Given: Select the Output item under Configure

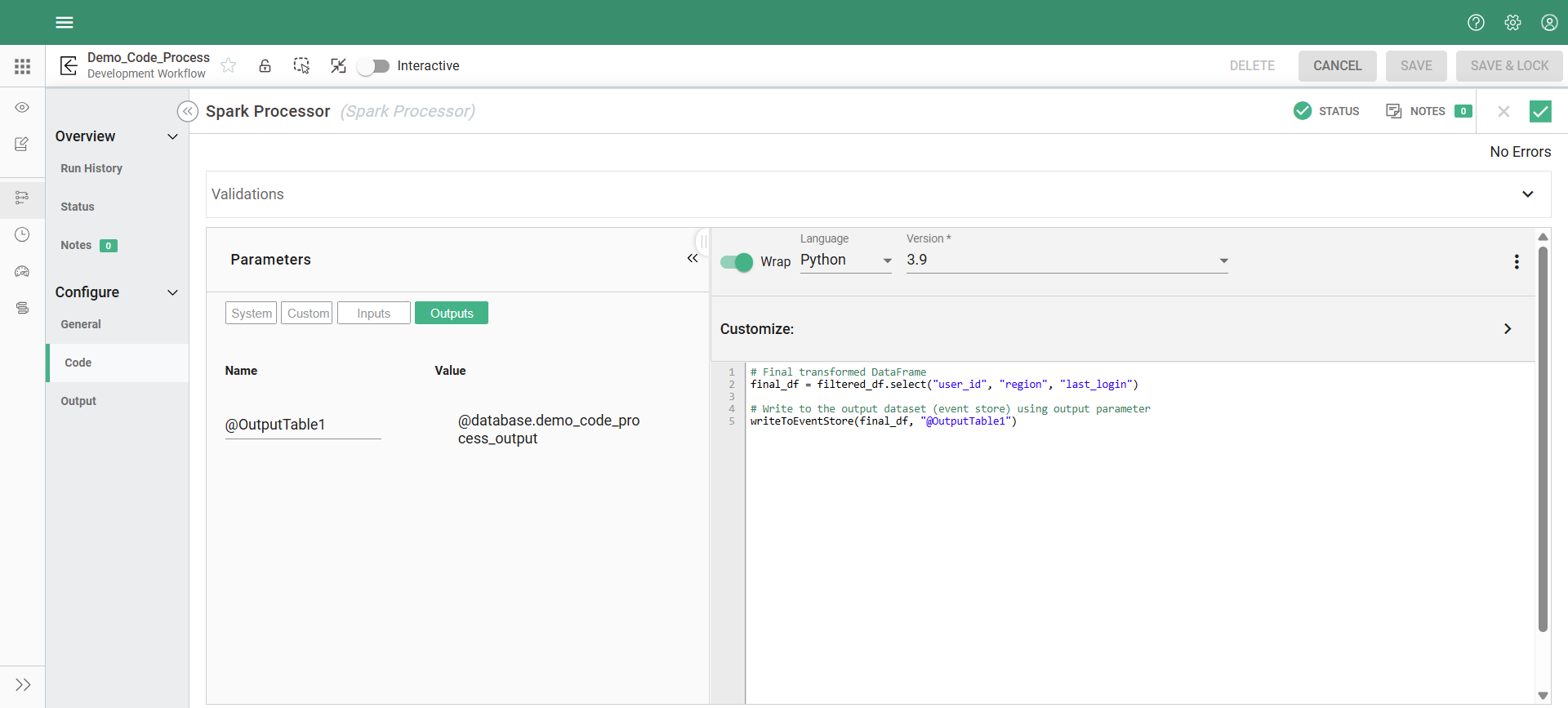Looking at the screenshot, I should tap(78, 401).
